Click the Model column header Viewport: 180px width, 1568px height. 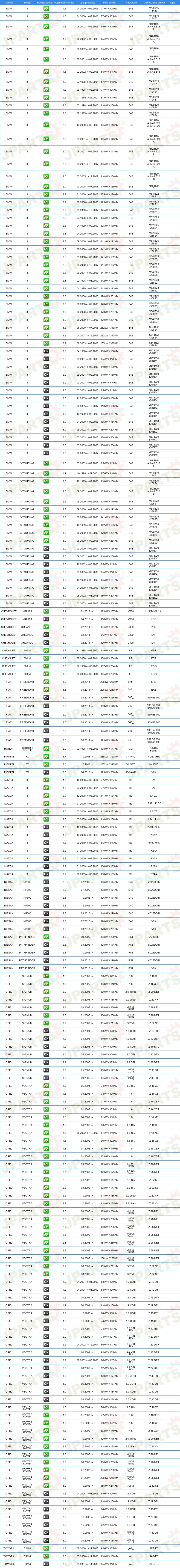[27, 3]
